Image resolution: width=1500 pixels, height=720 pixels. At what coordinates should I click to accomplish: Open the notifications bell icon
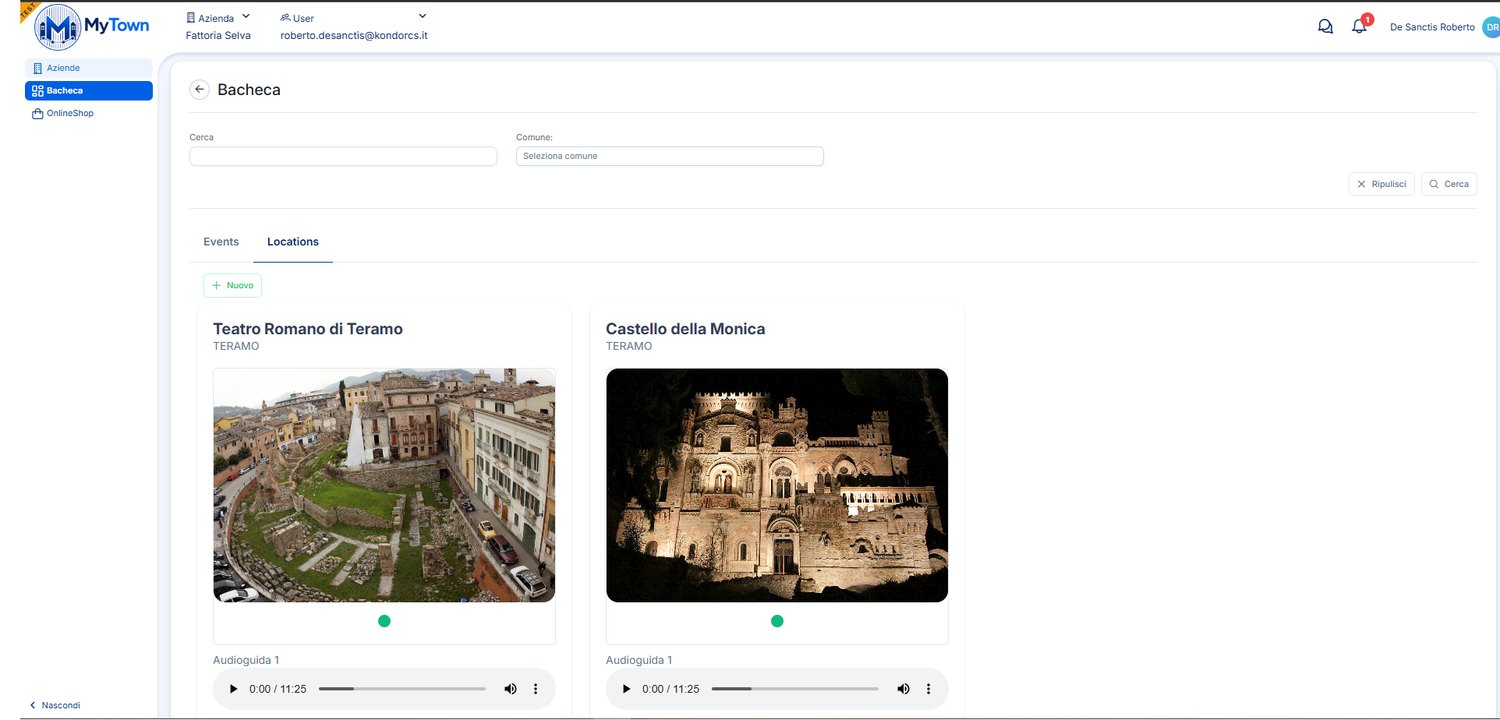[1359, 27]
